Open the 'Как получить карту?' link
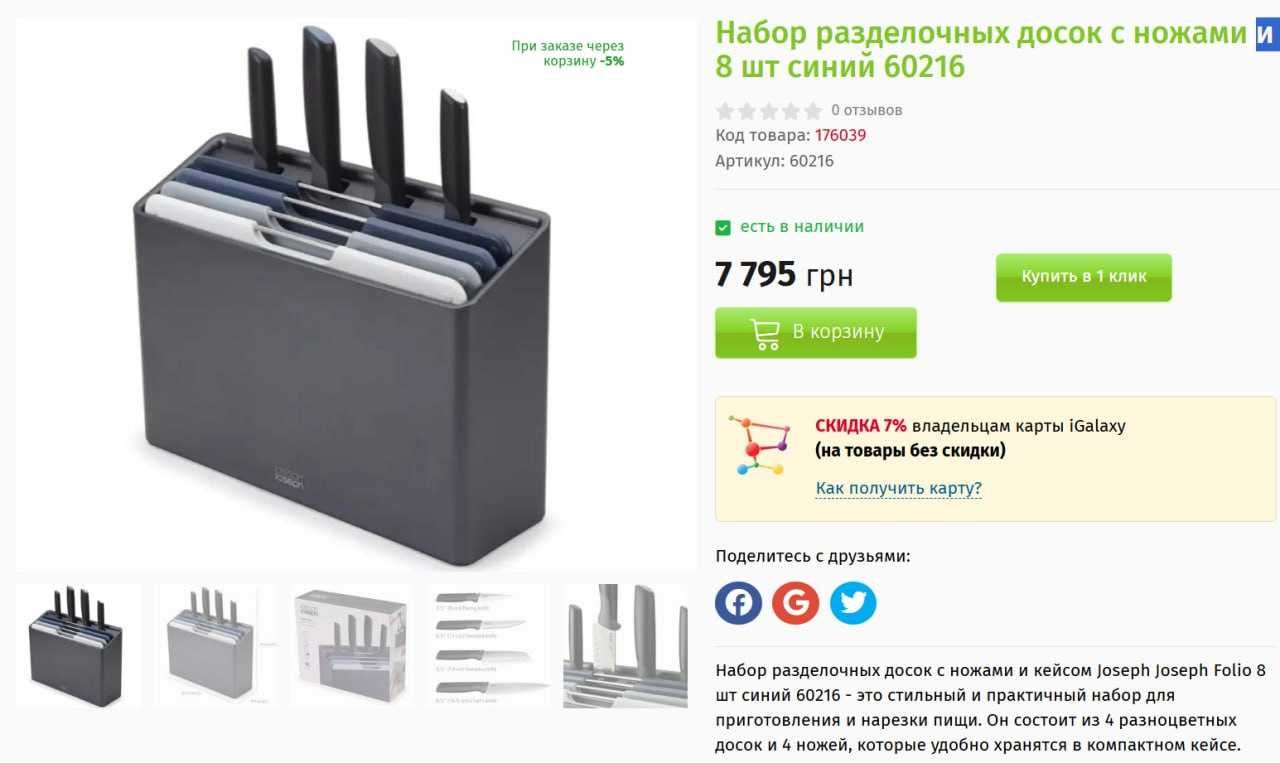 pyautogui.click(x=899, y=488)
